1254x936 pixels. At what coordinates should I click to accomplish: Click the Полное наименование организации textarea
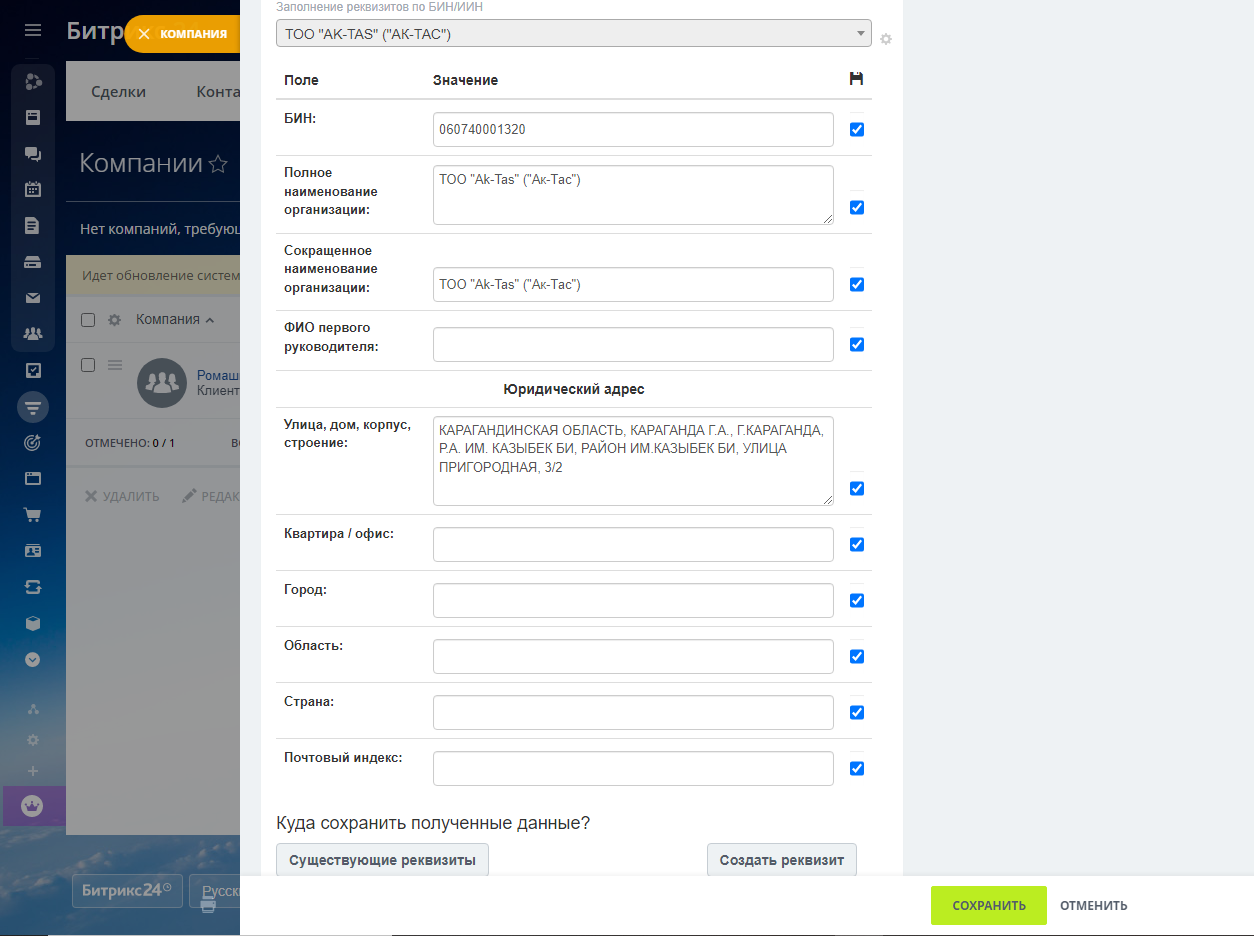[x=633, y=195]
